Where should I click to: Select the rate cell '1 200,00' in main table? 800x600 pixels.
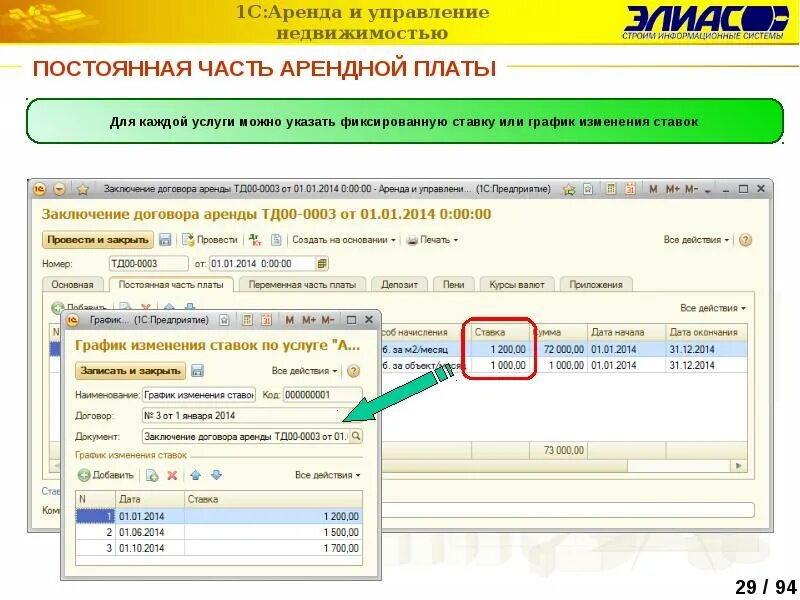tap(500, 349)
